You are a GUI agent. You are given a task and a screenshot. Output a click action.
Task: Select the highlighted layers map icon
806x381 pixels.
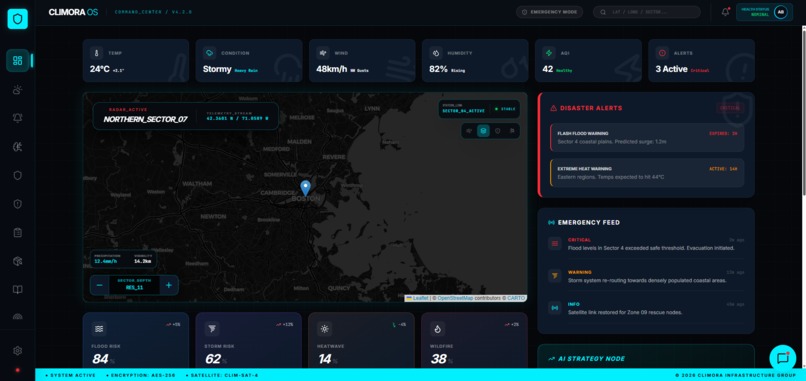click(x=483, y=131)
